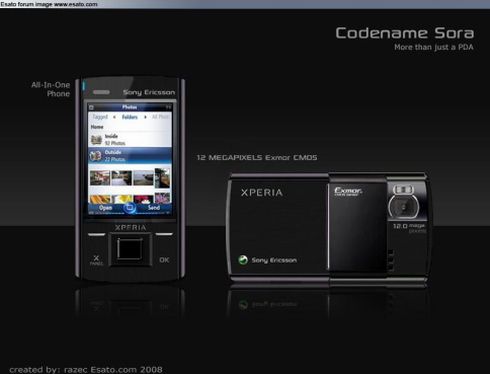Switch to the All Photos tab

[x=161, y=117]
